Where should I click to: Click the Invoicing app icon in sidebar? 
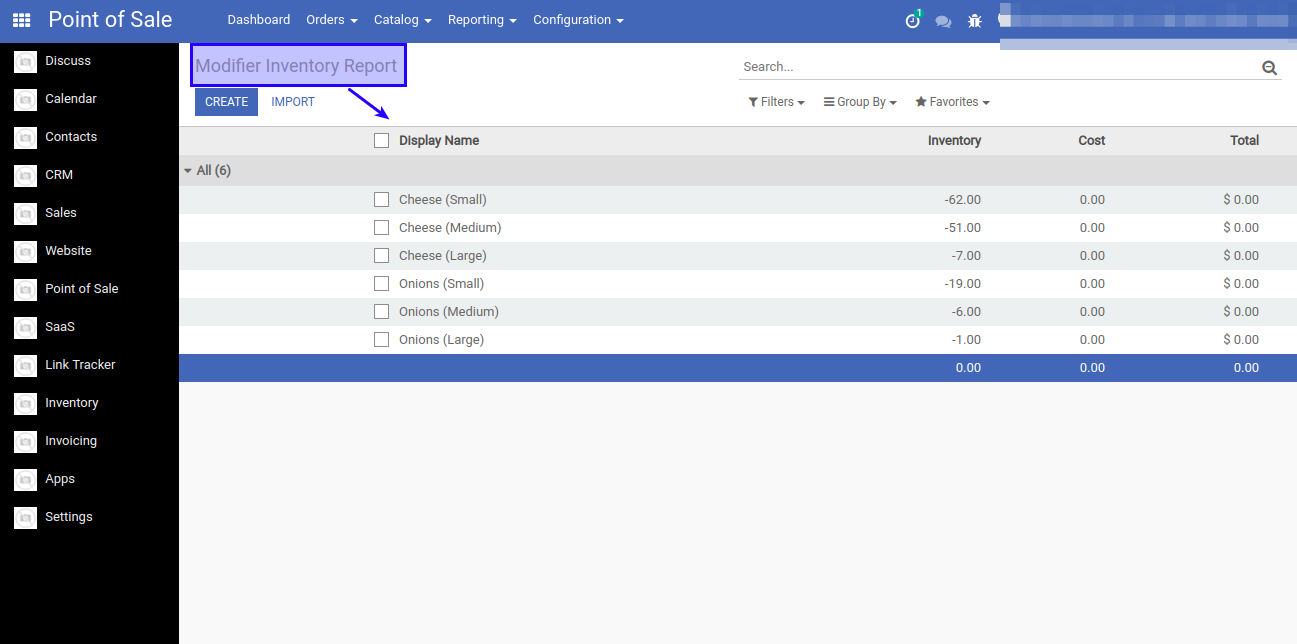[25, 441]
